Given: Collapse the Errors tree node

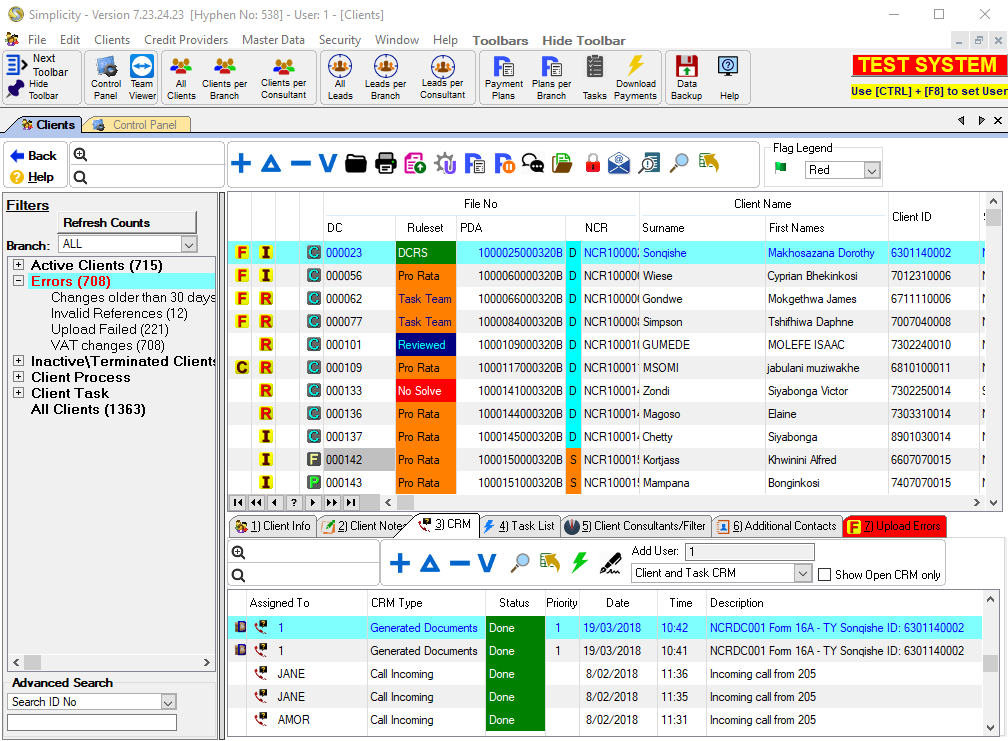Looking at the screenshot, I should (19, 281).
